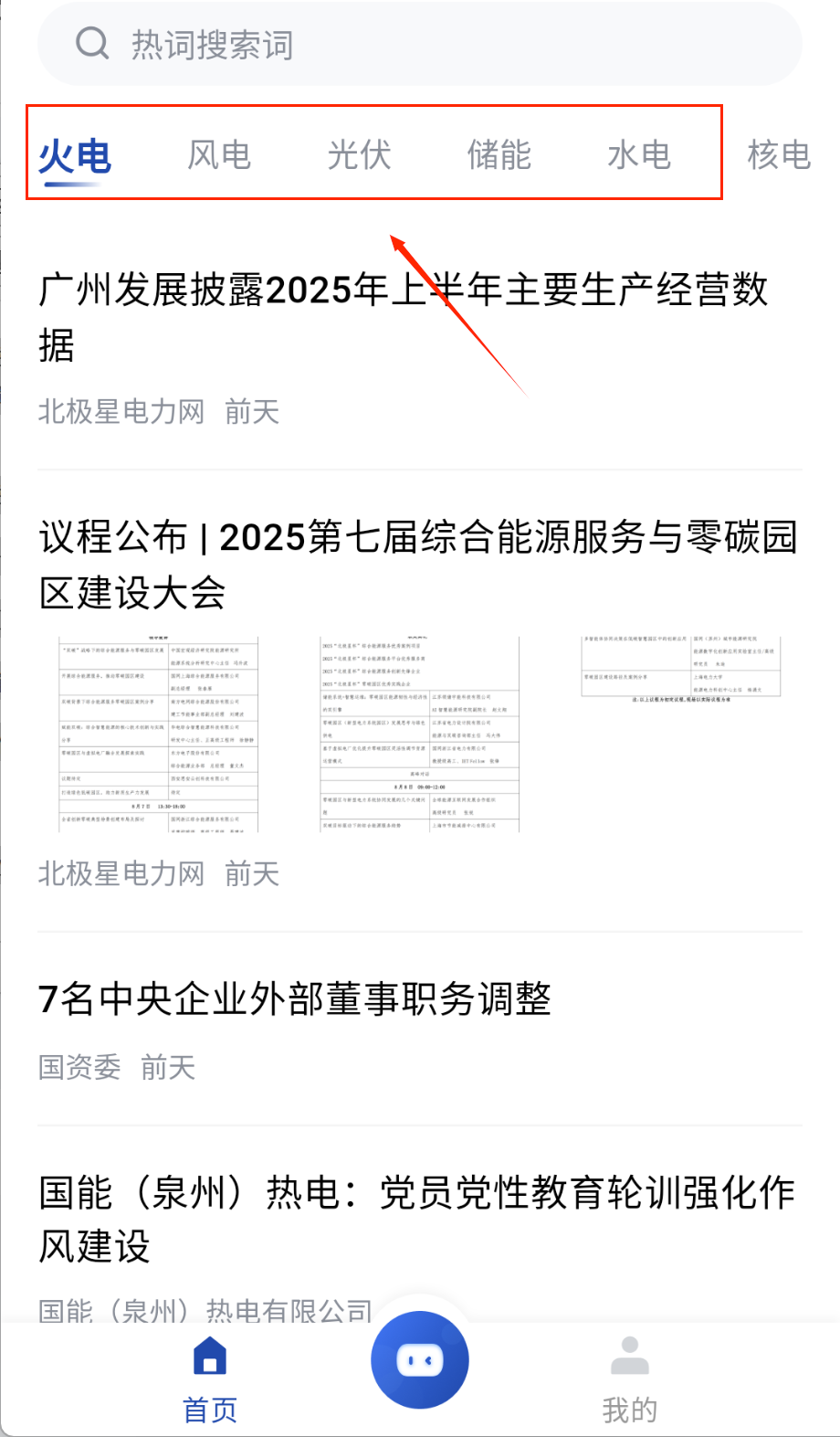The image size is (840, 1437).
Task: Open the robot assistant button
Action: pos(420,1360)
